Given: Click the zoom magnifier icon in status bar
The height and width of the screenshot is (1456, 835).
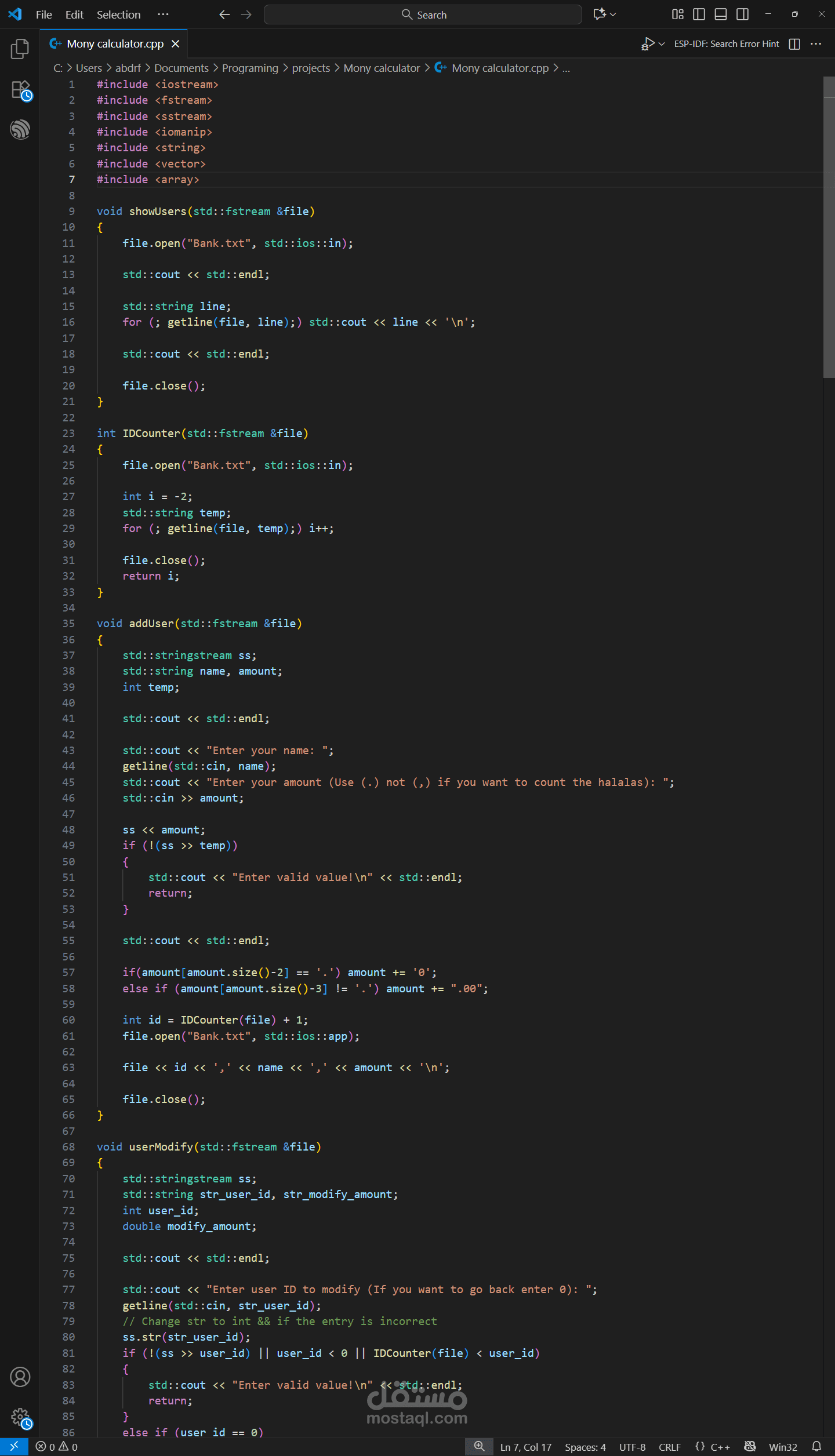Looking at the screenshot, I should [479, 1447].
